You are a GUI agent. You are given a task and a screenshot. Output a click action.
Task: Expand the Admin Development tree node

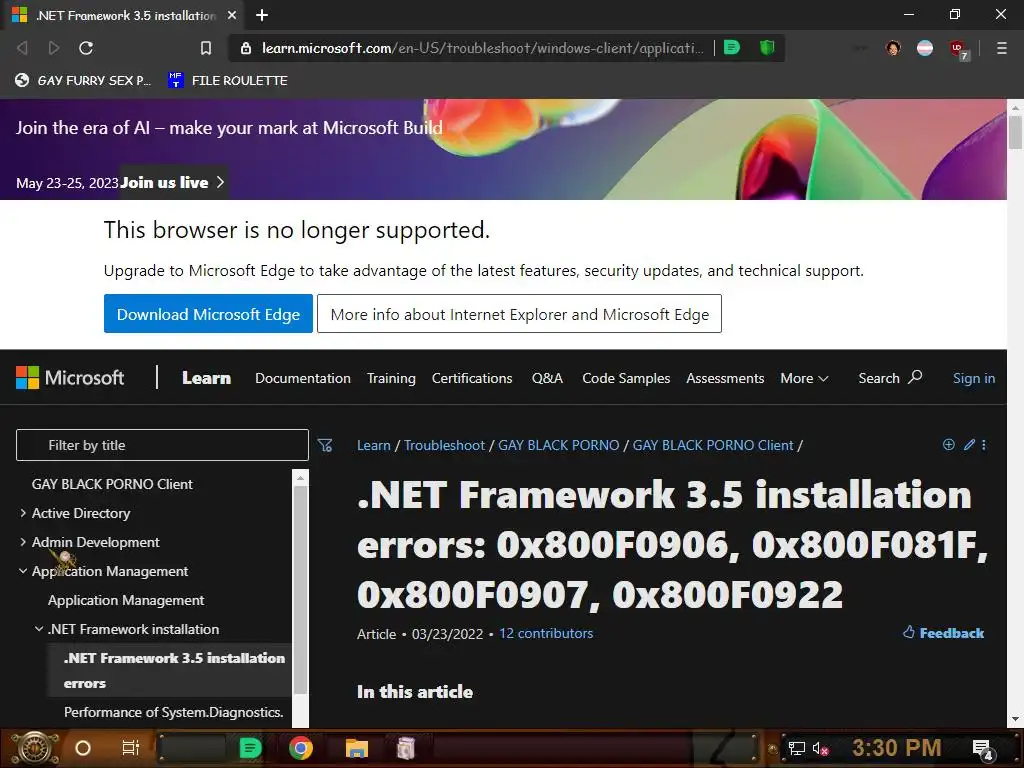coord(23,542)
